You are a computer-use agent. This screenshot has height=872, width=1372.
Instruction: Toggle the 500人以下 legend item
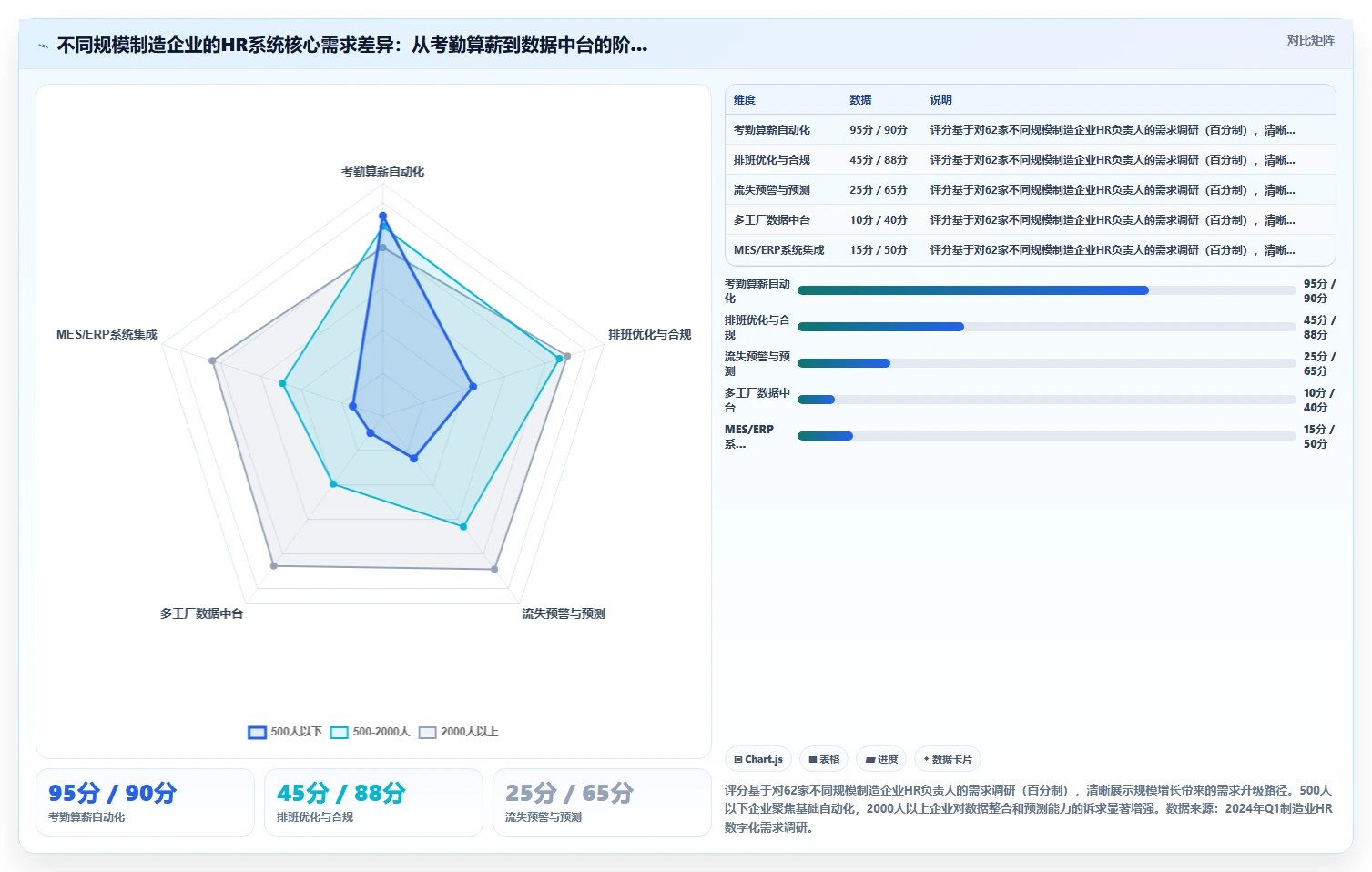click(285, 732)
